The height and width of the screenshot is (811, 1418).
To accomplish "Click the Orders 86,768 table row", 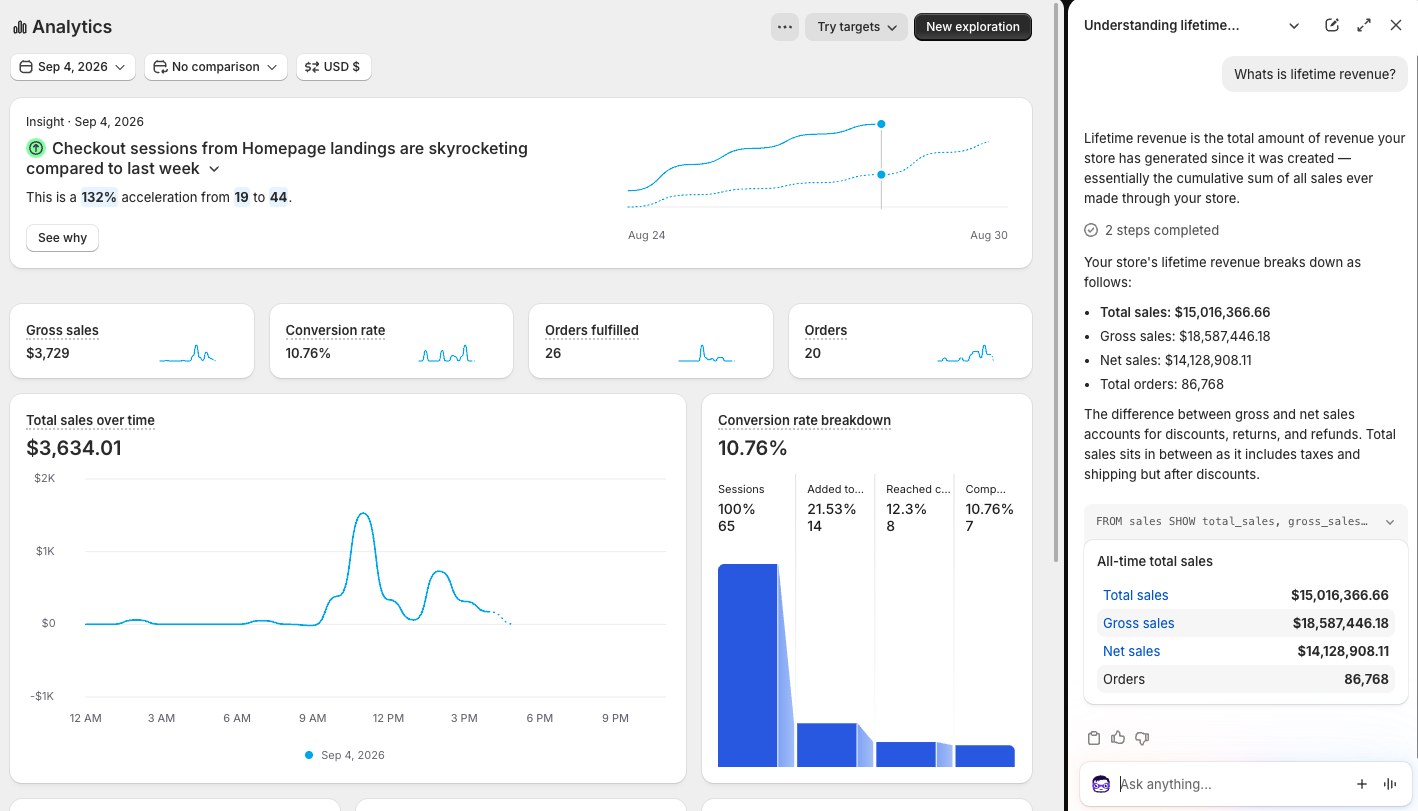I will tap(1245, 679).
